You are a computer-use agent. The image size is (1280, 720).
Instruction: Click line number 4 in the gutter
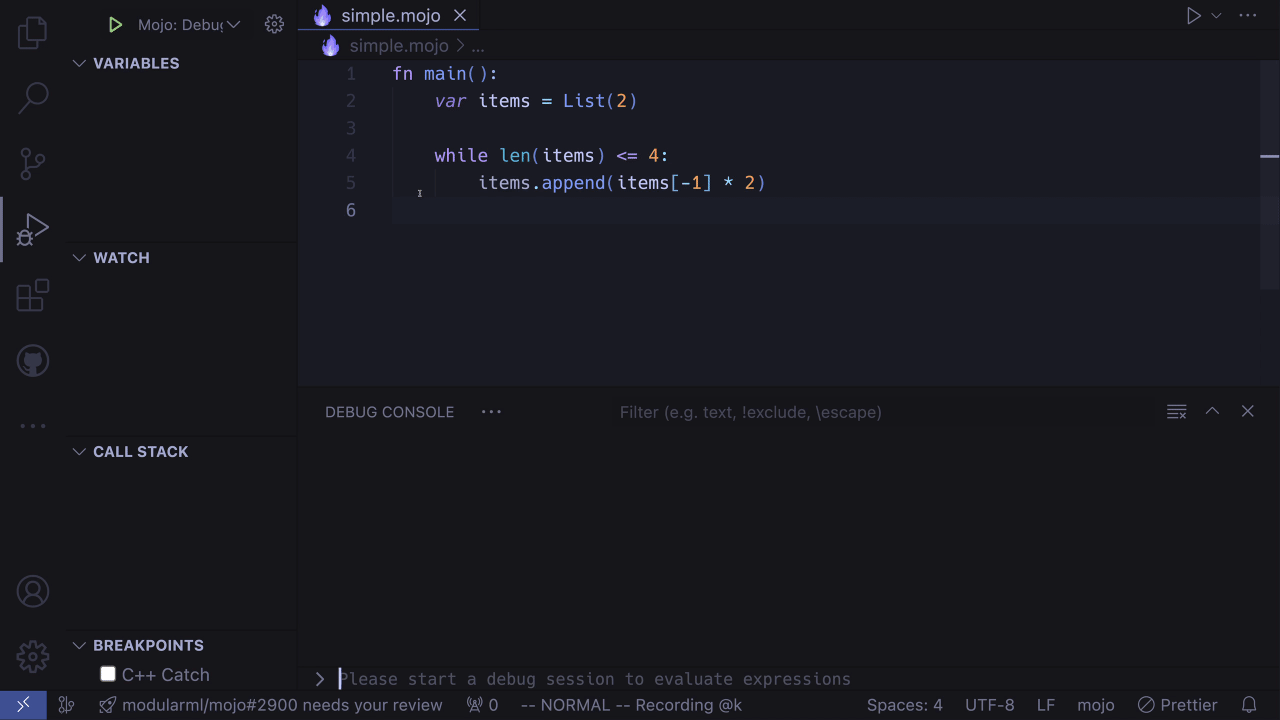click(x=351, y=156)
